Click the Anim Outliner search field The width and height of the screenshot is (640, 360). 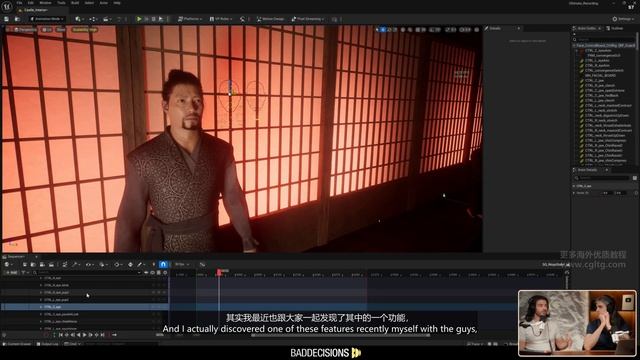click(604, 39)
